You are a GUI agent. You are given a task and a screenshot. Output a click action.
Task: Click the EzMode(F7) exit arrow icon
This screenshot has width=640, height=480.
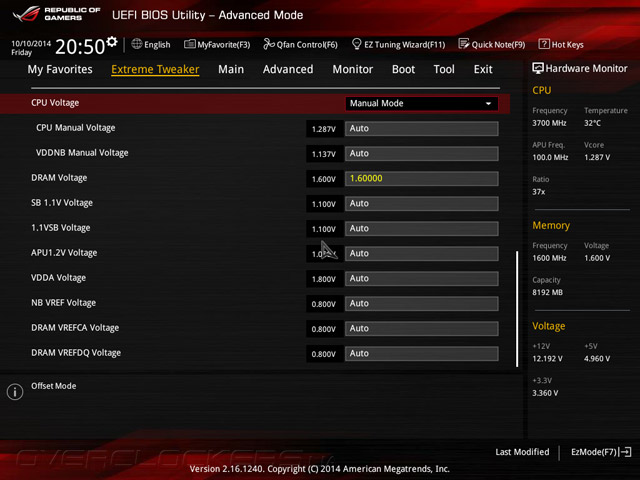[x=626, y=452]
